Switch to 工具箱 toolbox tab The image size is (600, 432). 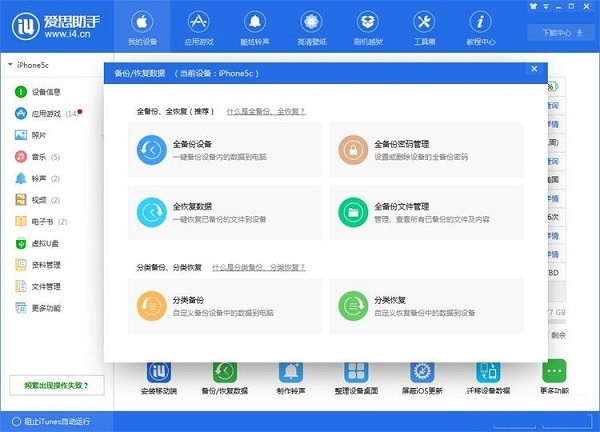pyautogui.click(x=423, y=28)
